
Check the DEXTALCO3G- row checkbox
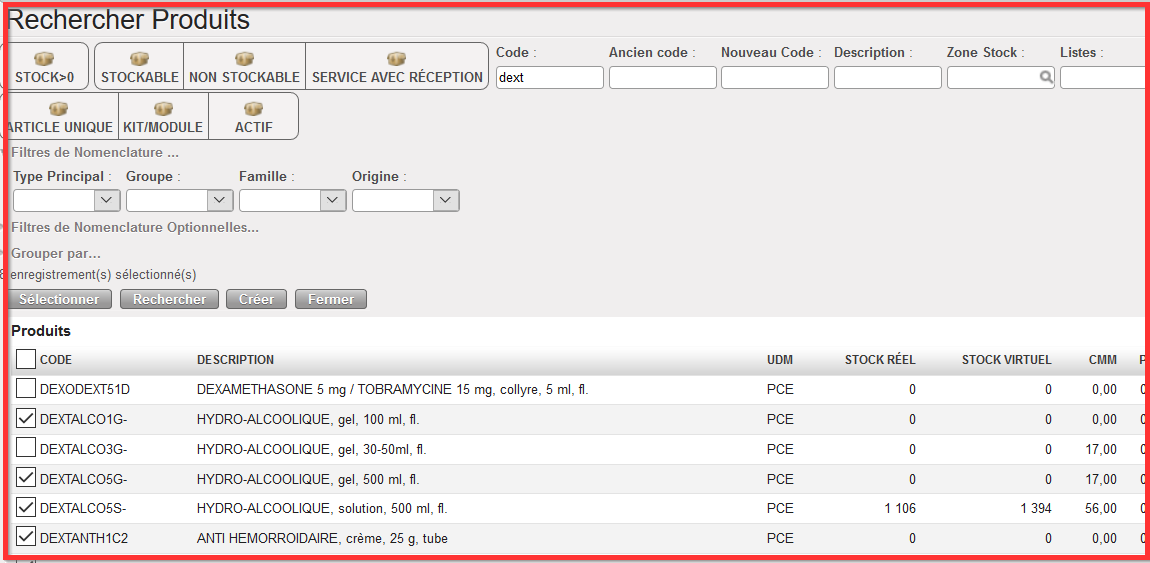[x=26, y=448]
